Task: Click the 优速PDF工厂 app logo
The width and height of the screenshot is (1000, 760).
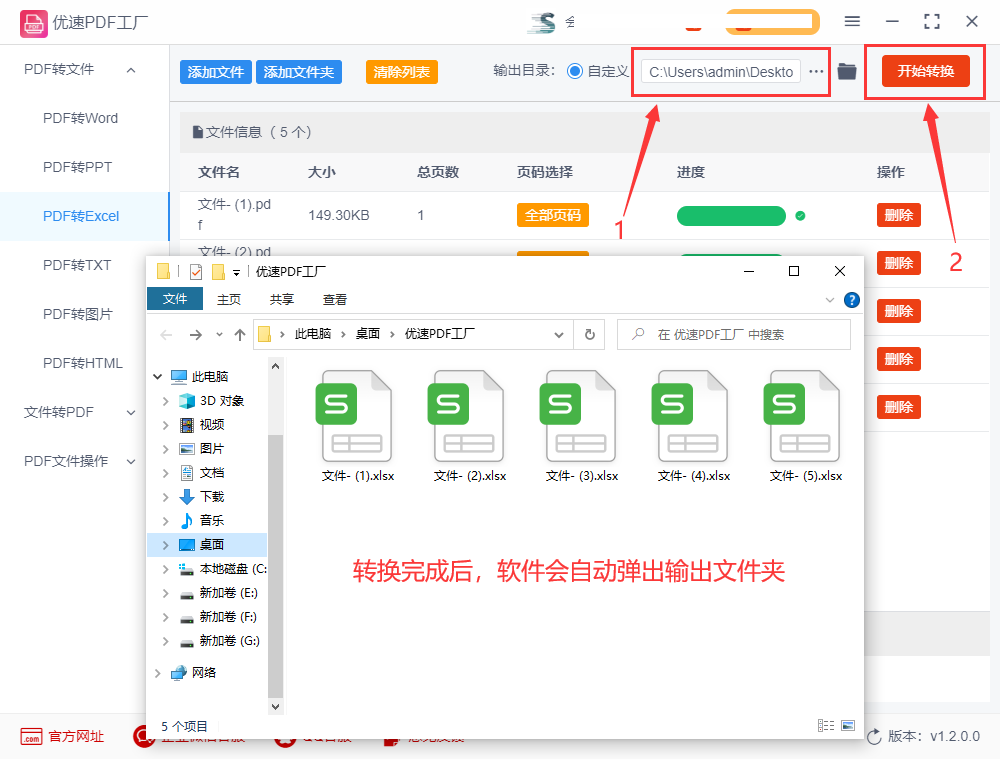Action: (x=33, y=24)
